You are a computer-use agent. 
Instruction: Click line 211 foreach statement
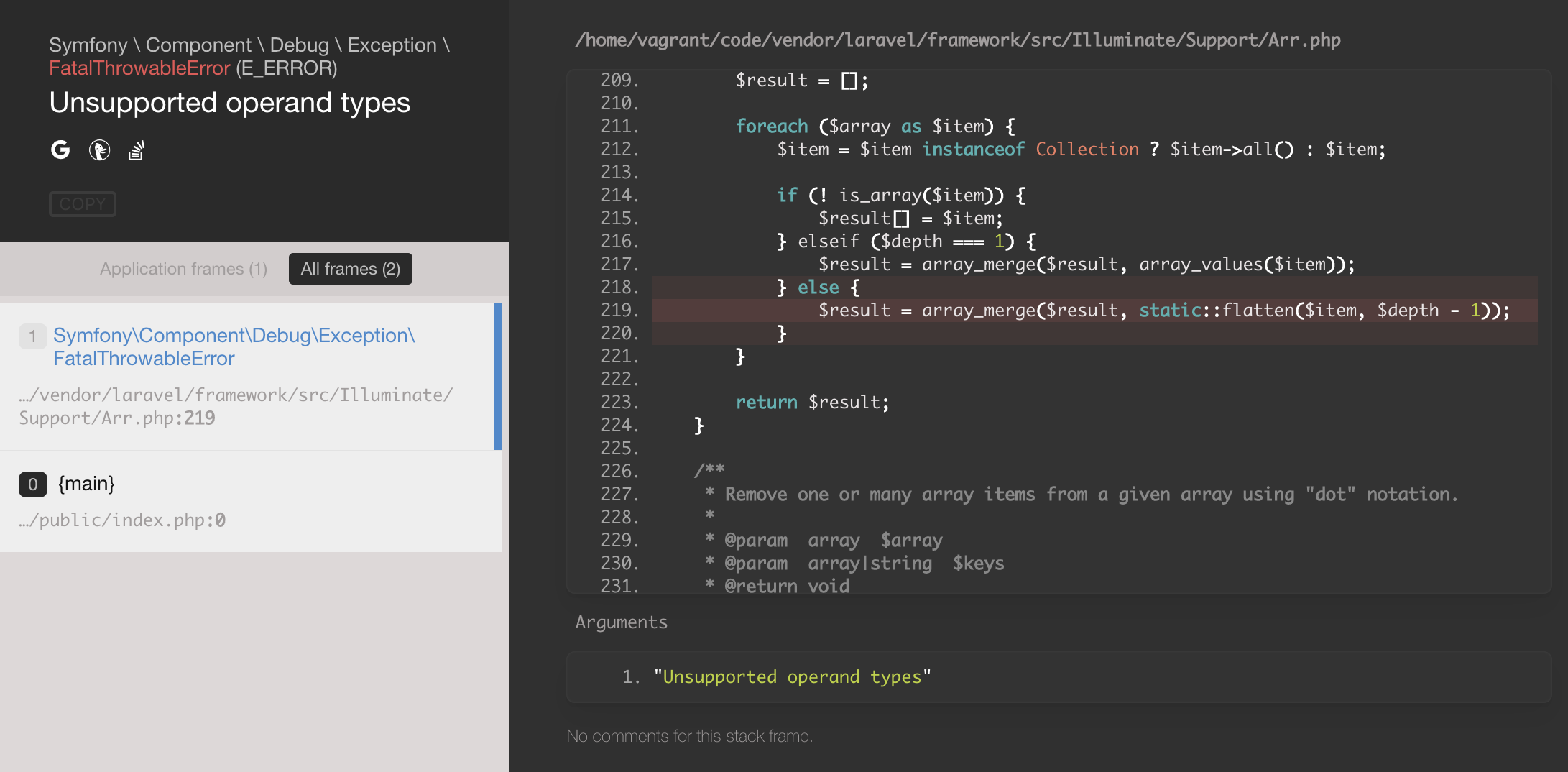[875, 127]
